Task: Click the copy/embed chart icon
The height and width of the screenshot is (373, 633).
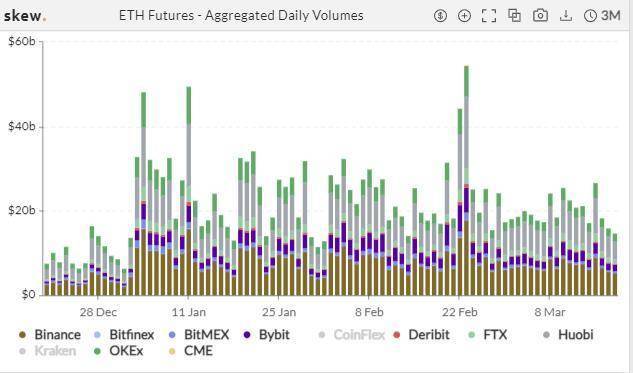Action: point(514,16)
